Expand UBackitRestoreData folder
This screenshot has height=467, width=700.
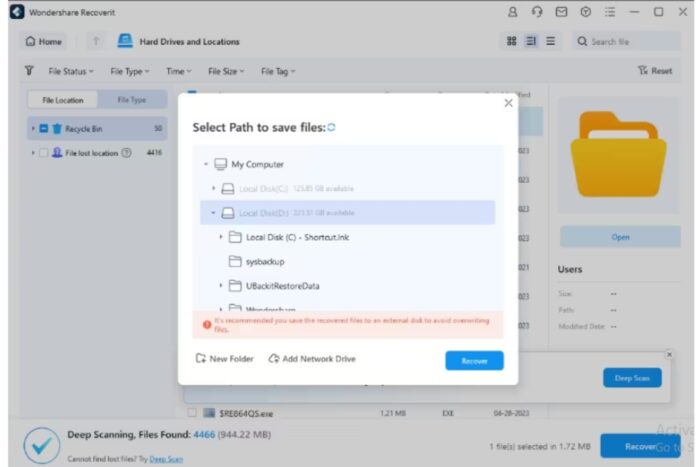pos(221,285)
